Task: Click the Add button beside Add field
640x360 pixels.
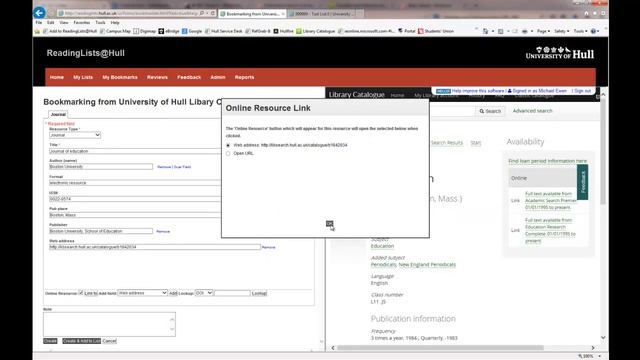Action: tap(173, 293)
